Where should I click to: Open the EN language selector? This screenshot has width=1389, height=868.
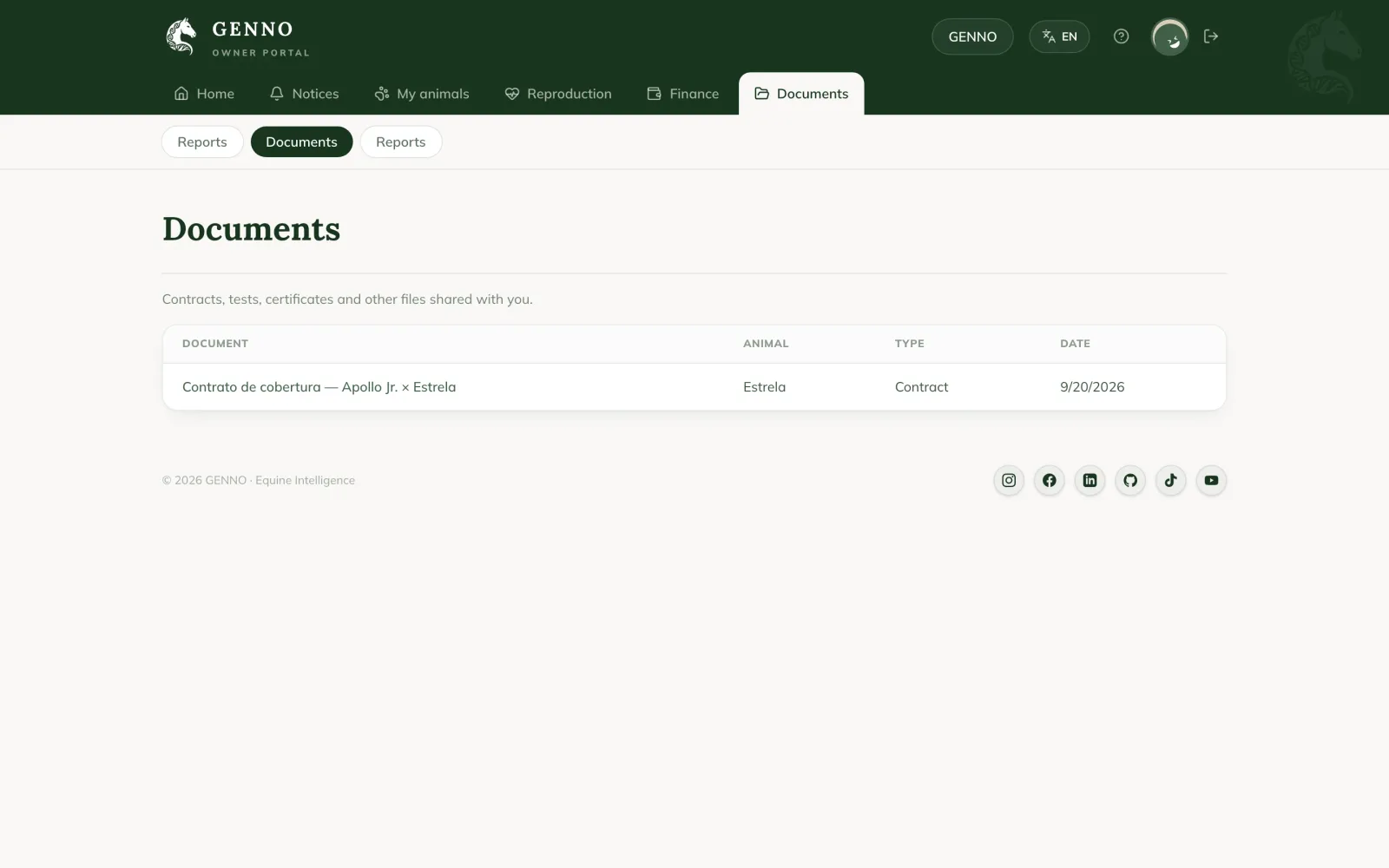(x=1059, y=36)
